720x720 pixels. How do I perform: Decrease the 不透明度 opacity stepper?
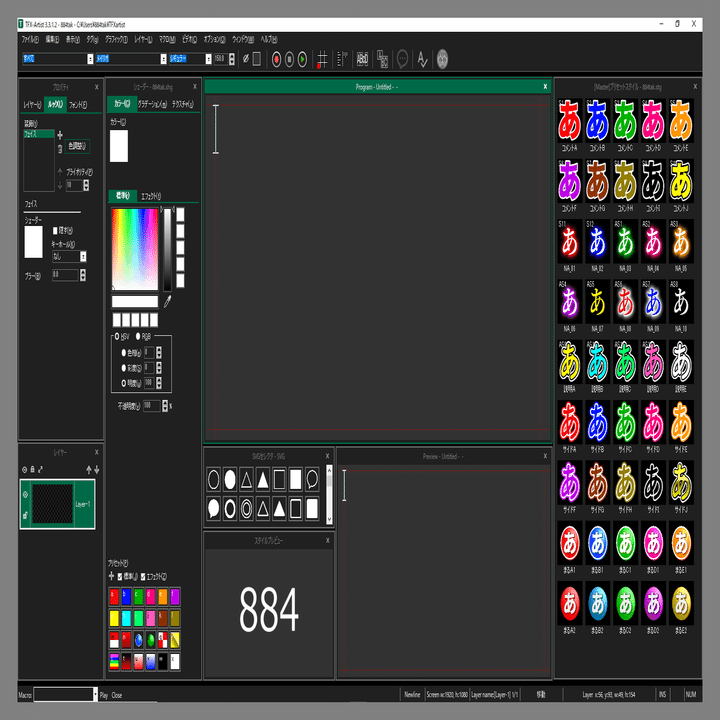pyautogui.click(x=165, y=409)
